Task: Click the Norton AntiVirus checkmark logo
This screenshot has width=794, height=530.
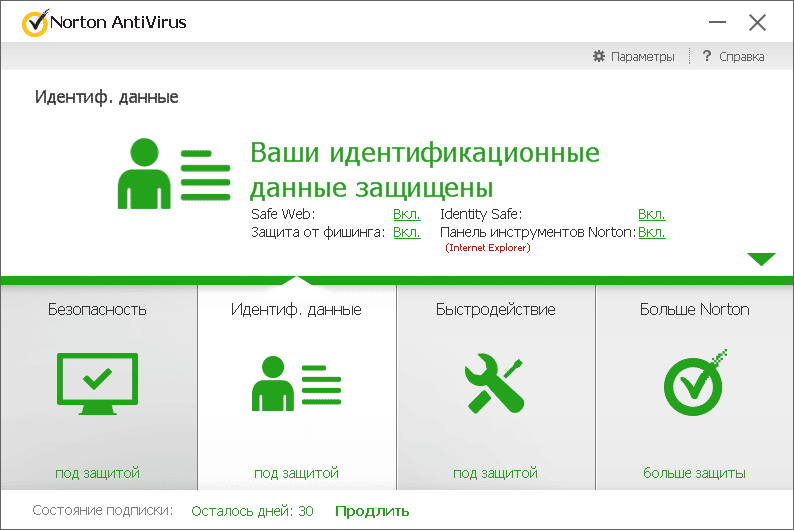Action: 35,23
